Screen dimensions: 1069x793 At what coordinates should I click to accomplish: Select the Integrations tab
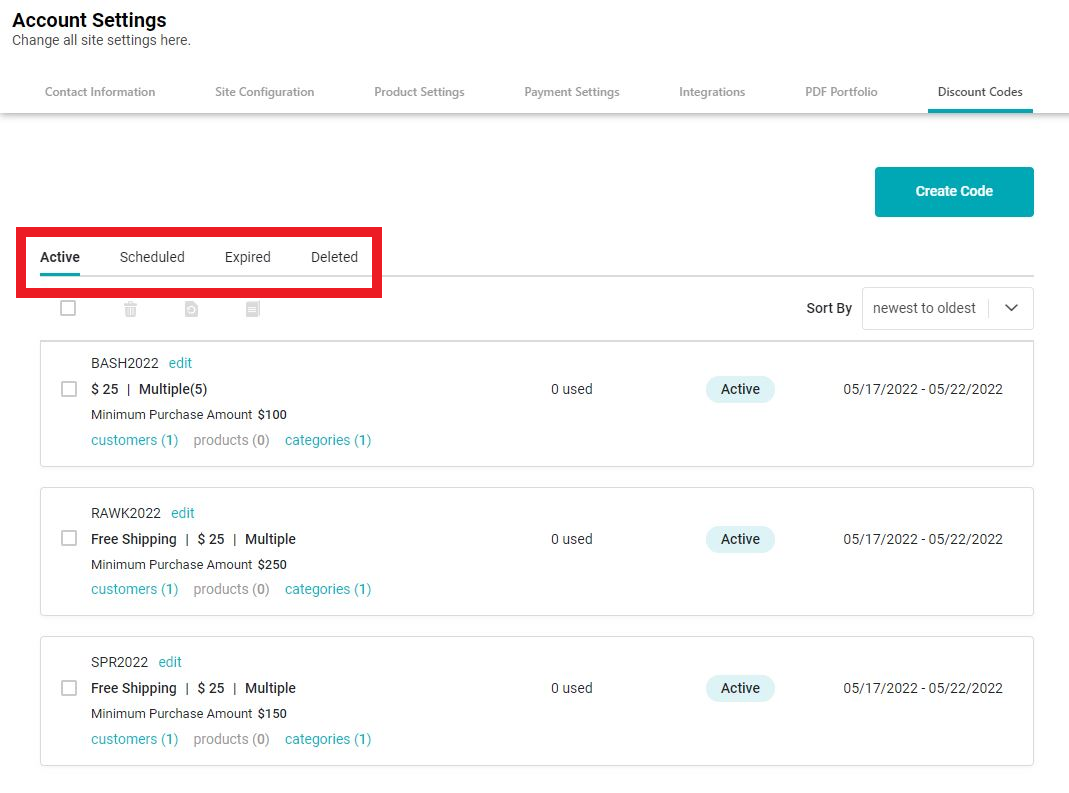(x=712, y=92)
